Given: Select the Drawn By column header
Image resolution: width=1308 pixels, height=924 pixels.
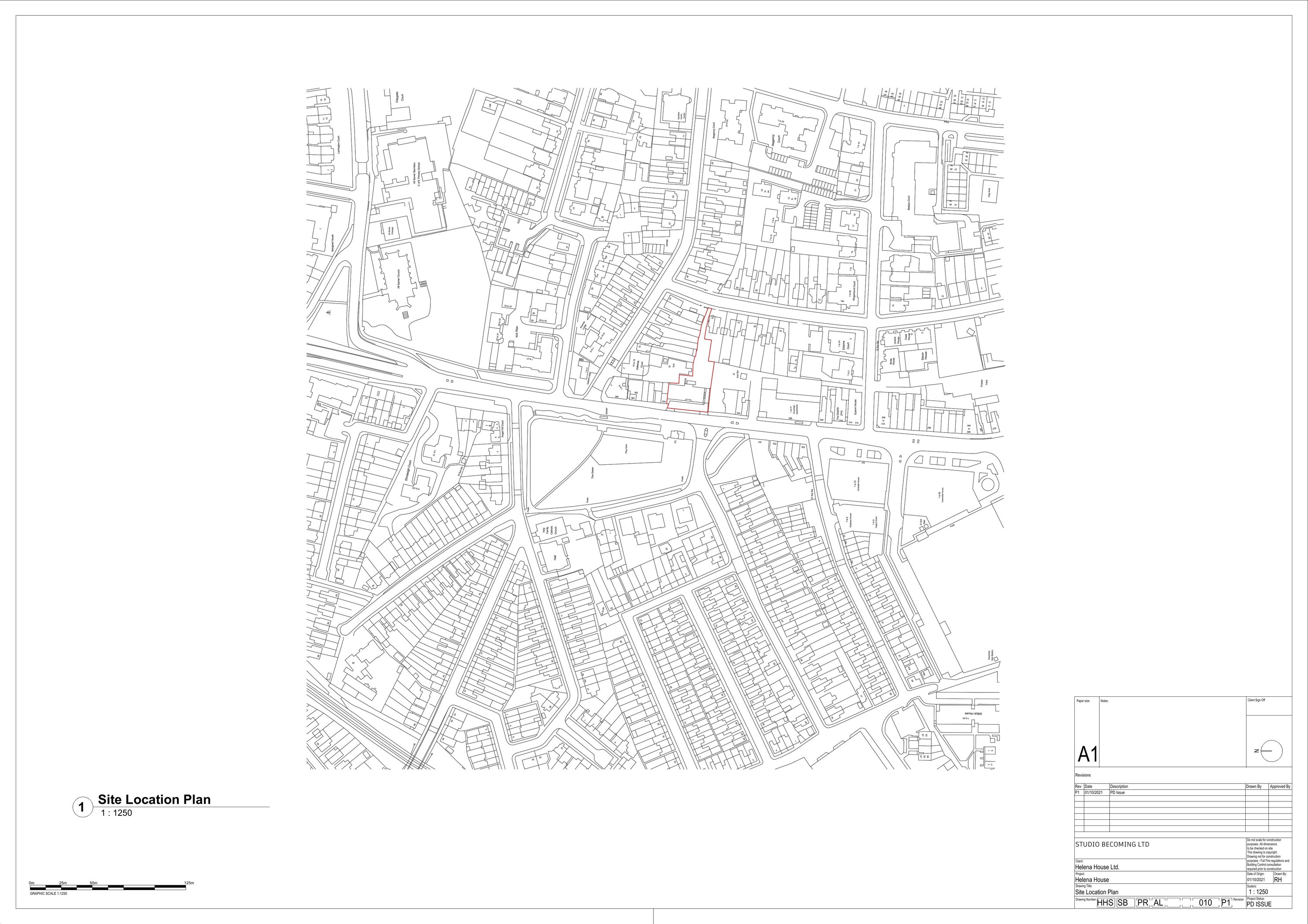Looking at the screenshot, I should click(x=1254, y=786).
